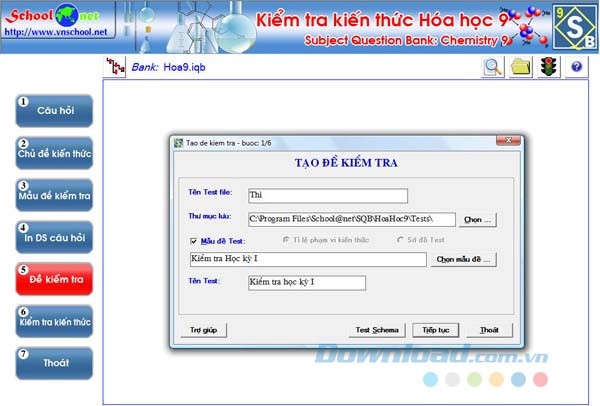Click the traffic light icon
This screenshot has height=406, width=600.
pyautogui.click(x=549, y=67)
